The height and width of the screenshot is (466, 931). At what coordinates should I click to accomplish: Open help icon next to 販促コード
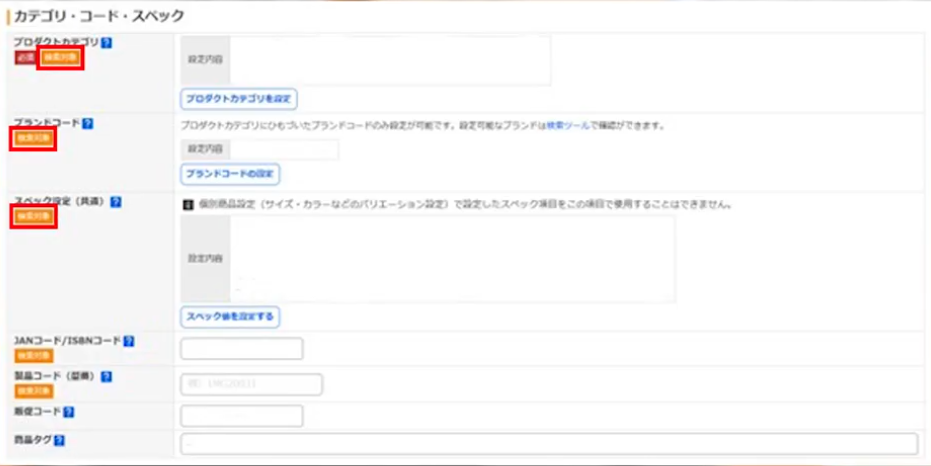(x=69, y=411)
